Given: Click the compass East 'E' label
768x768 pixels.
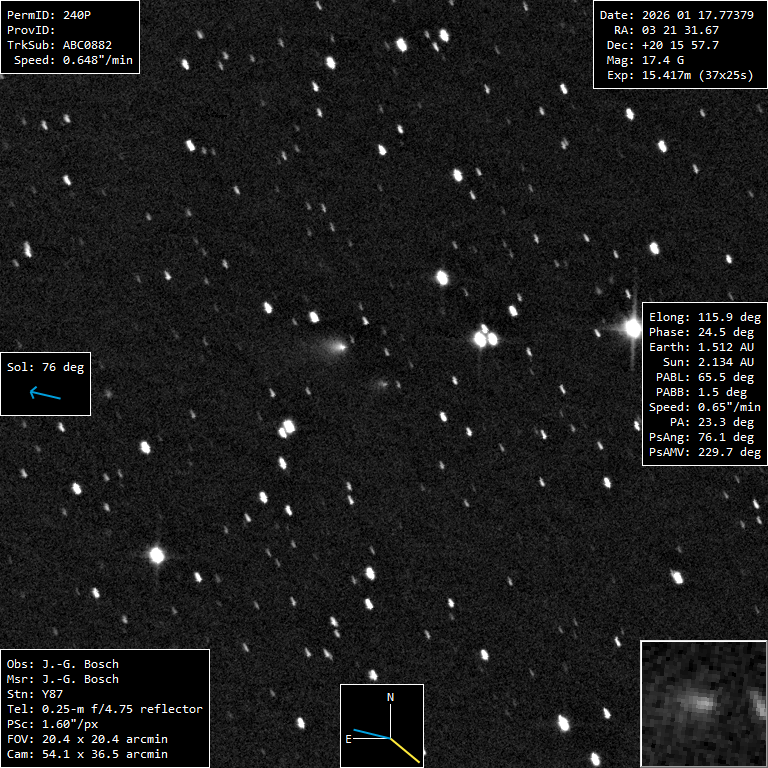Looking at the screenshot, I should 348,739.
